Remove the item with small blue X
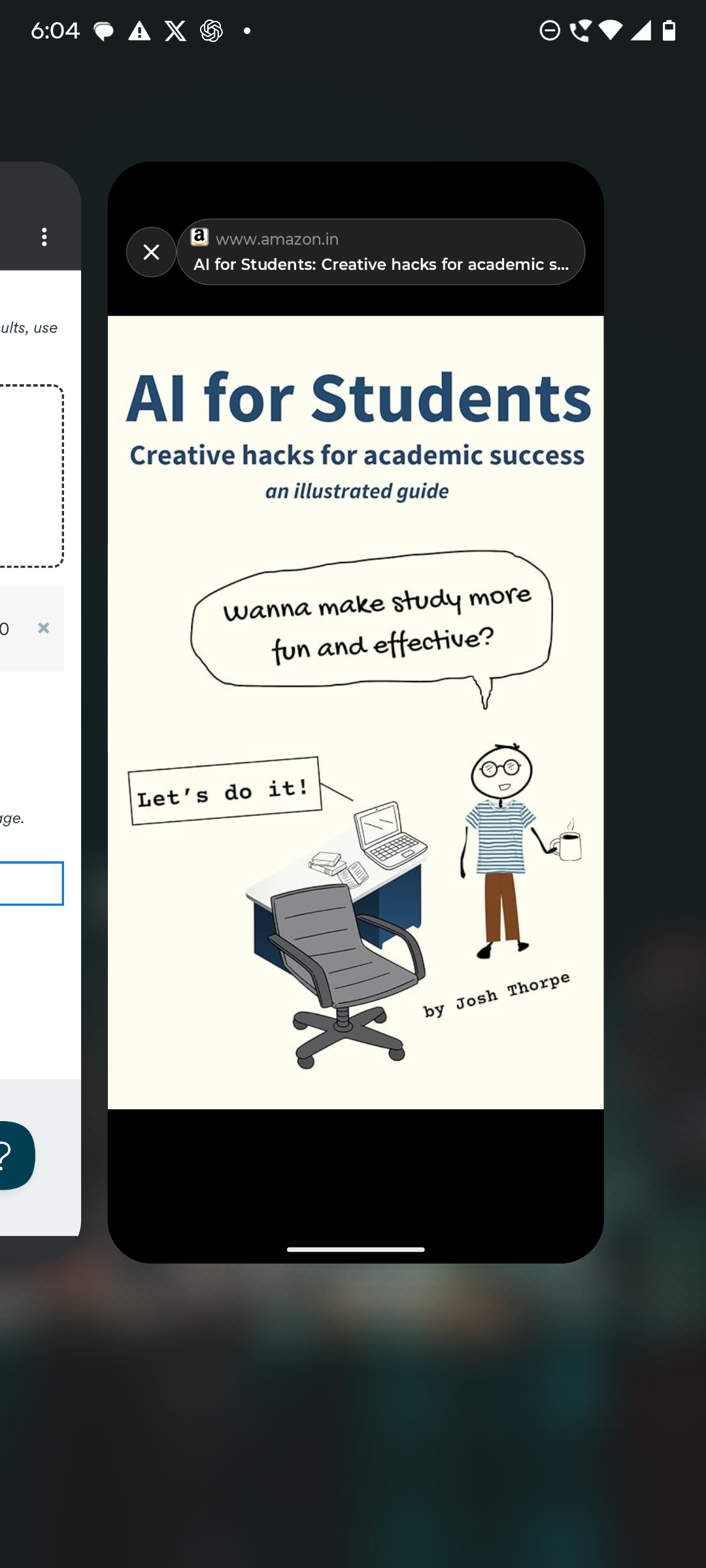This screenshot has height=1568, width=706. click(x=43, y=628)
